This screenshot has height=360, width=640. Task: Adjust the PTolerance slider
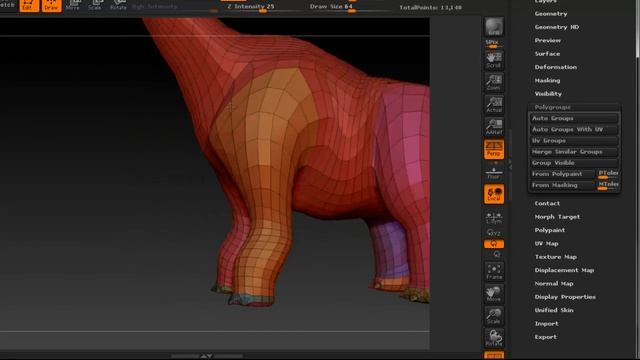pyautogui.click(x=608, y=174)
